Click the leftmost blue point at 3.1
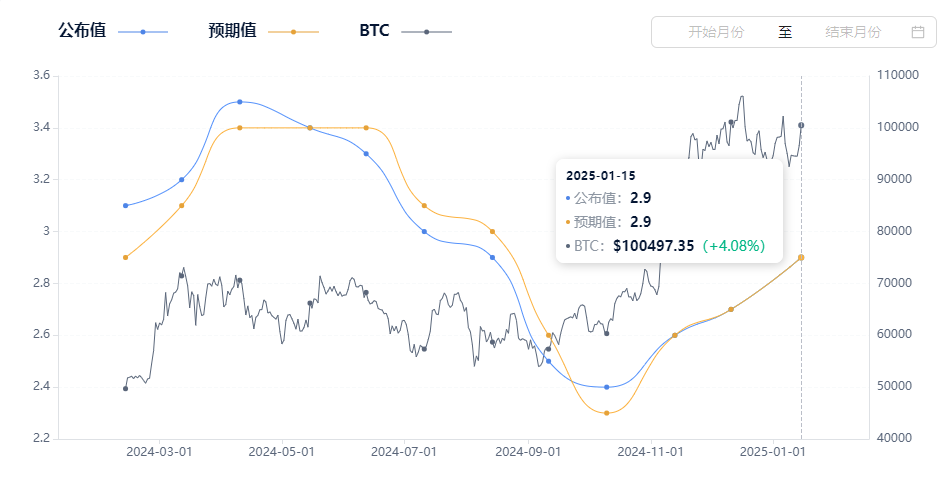 coord(125,206)
